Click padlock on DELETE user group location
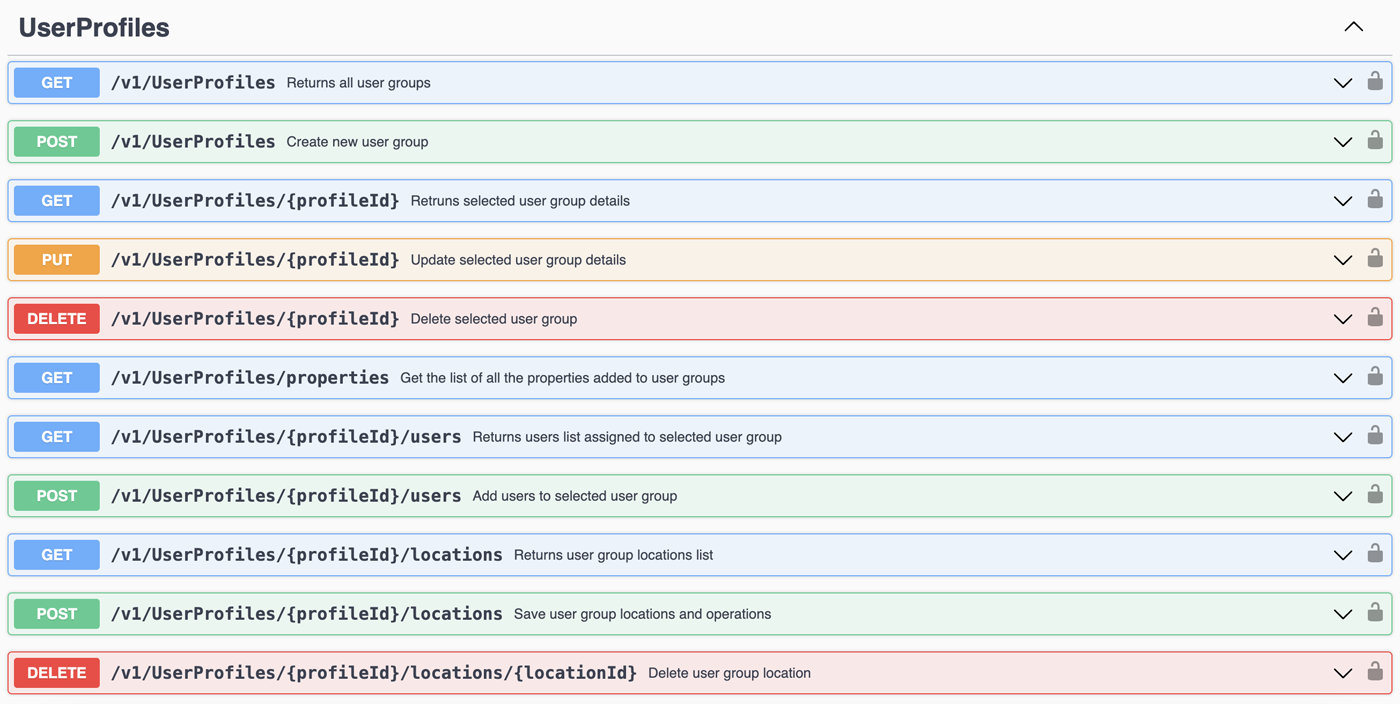 tap(1375, 672)
